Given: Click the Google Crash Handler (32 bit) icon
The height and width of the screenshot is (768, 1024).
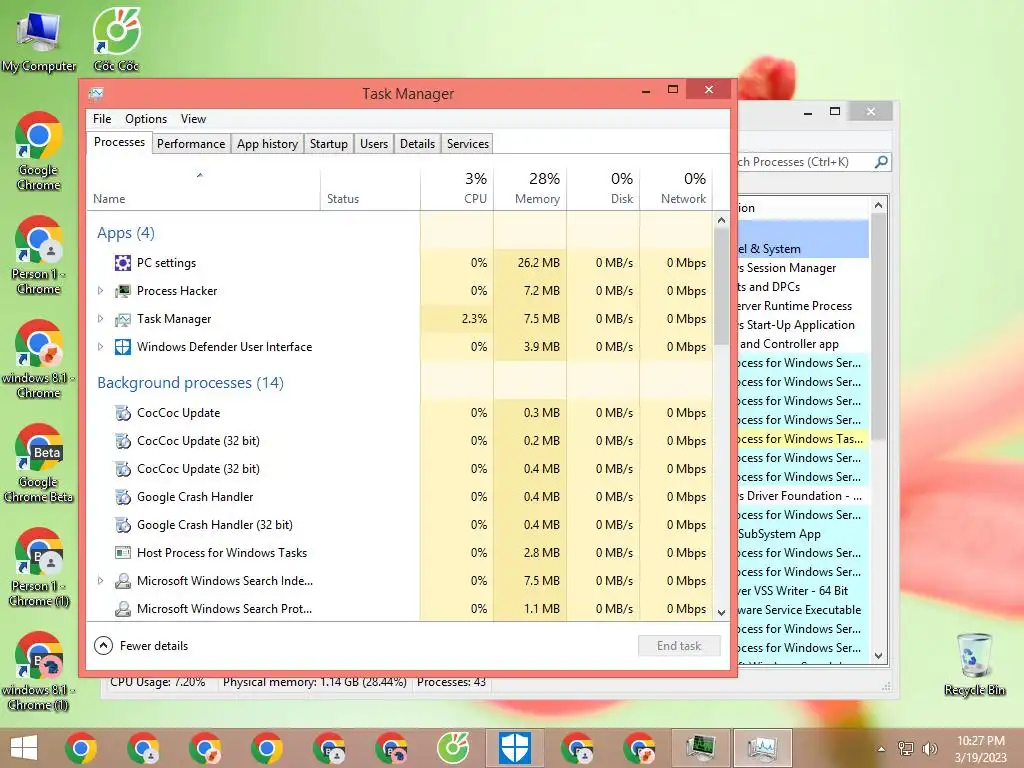Looking at the screenshot, I should point(123,525).
